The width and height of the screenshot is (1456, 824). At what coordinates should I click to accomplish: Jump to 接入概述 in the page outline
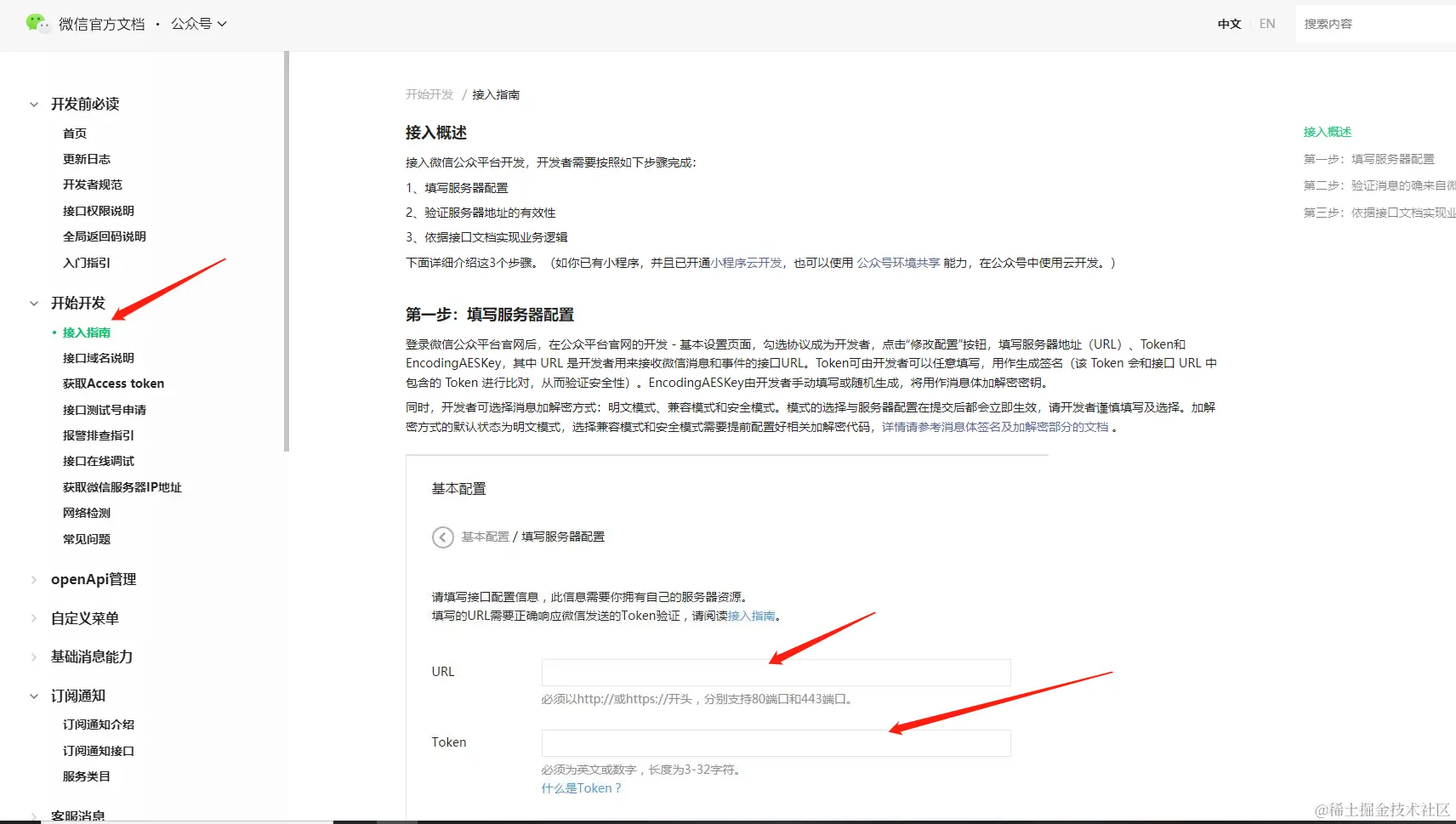[1328, 132]
